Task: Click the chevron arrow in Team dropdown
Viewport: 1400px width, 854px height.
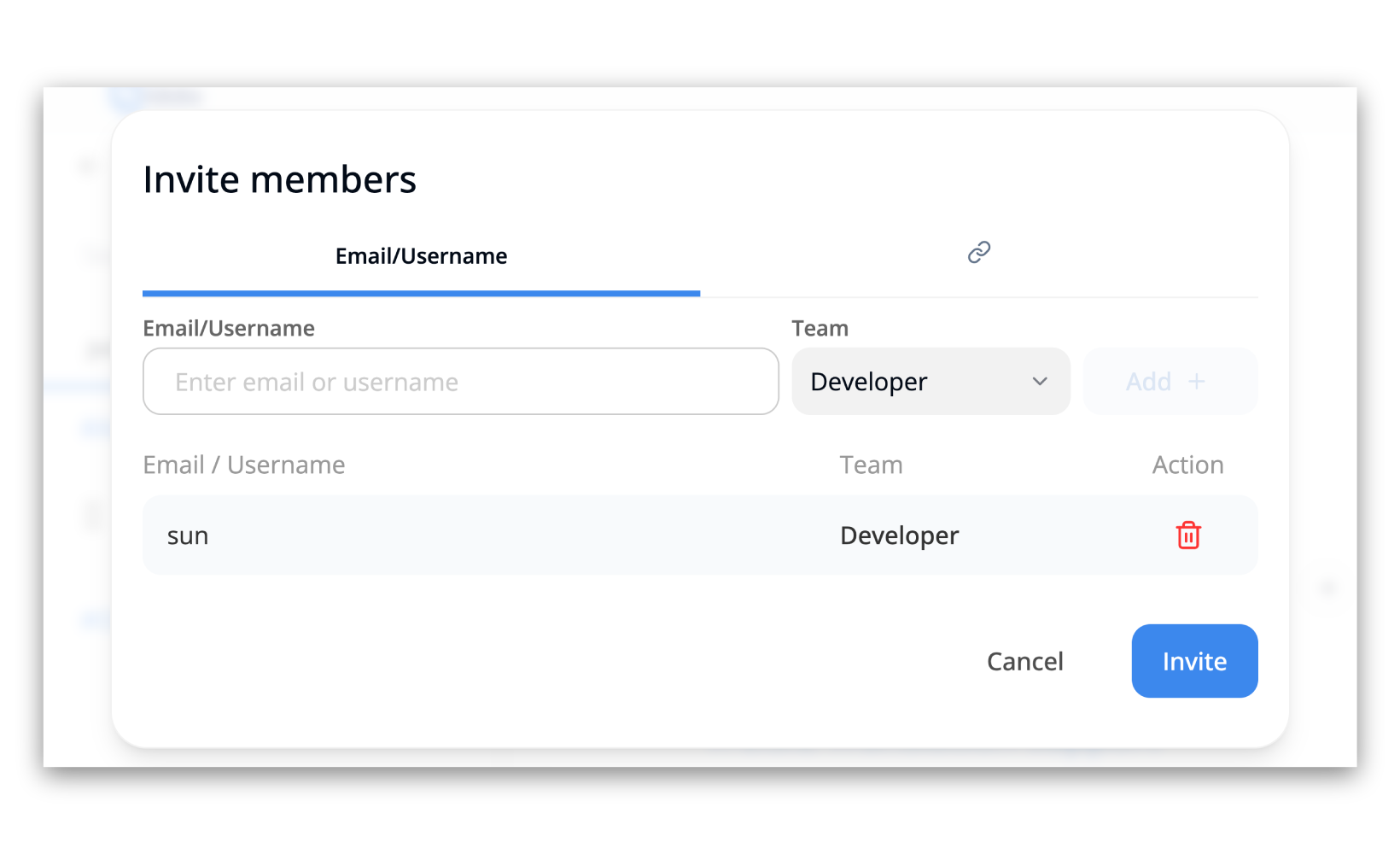Action: pyautogui.click(x=1040, y=382)
